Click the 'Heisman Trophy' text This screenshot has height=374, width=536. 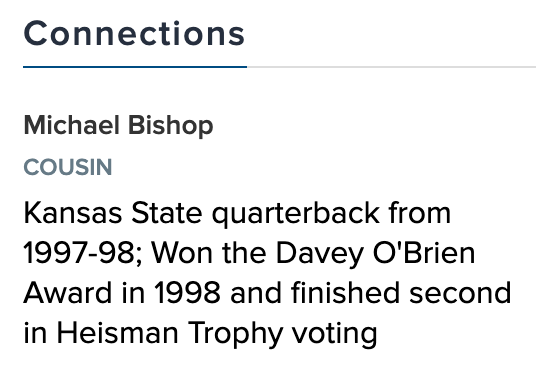tap(170, 334)
